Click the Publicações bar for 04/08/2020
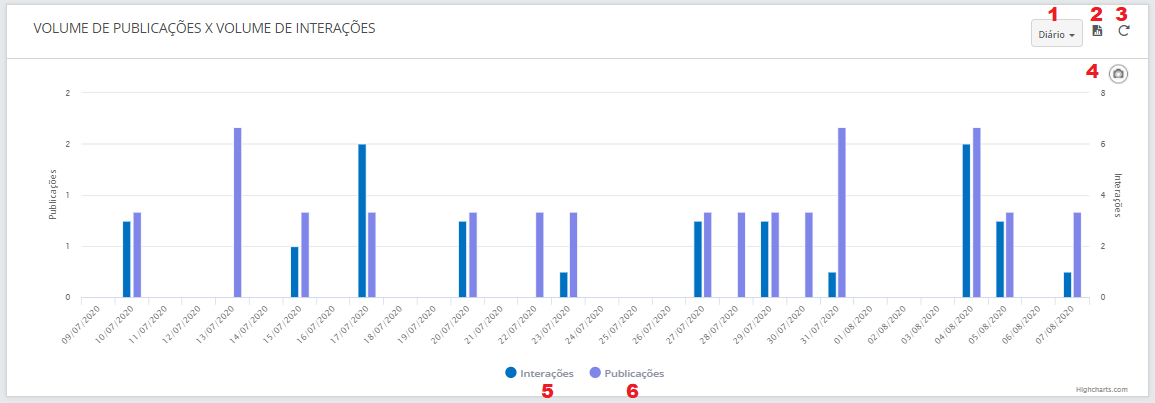This screenshot has width=1155, height=403. [977, 213]
